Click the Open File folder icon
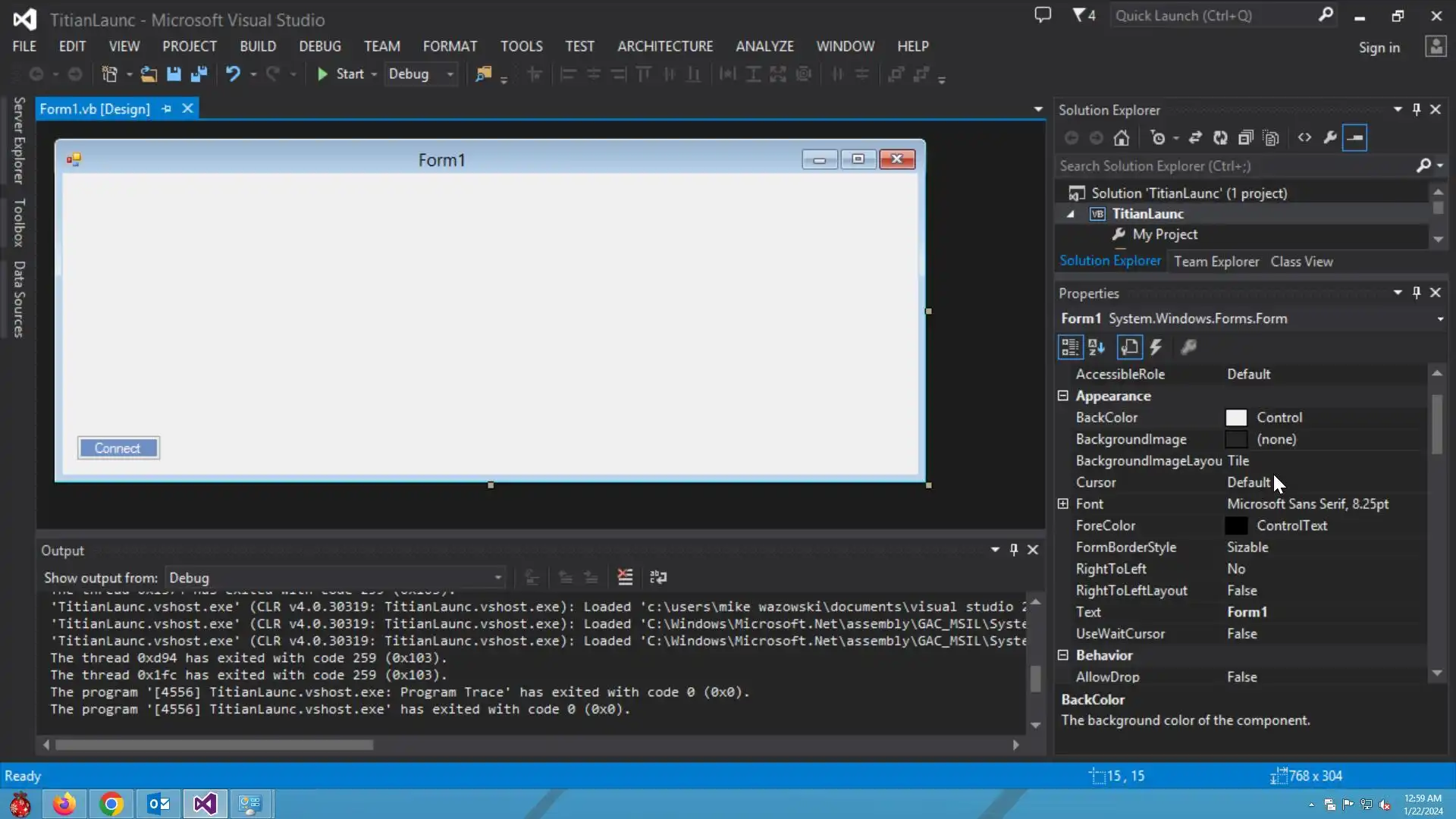Screen dimensions: 1456x819 pyautogui.click(x=149, y=74)
